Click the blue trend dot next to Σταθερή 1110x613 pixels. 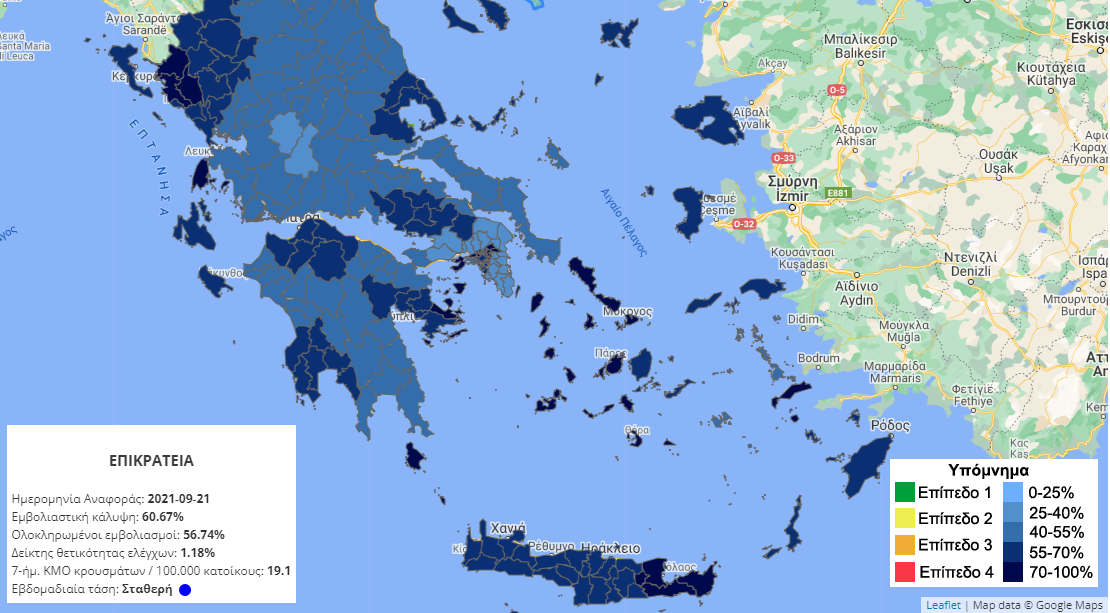[185, 590]
